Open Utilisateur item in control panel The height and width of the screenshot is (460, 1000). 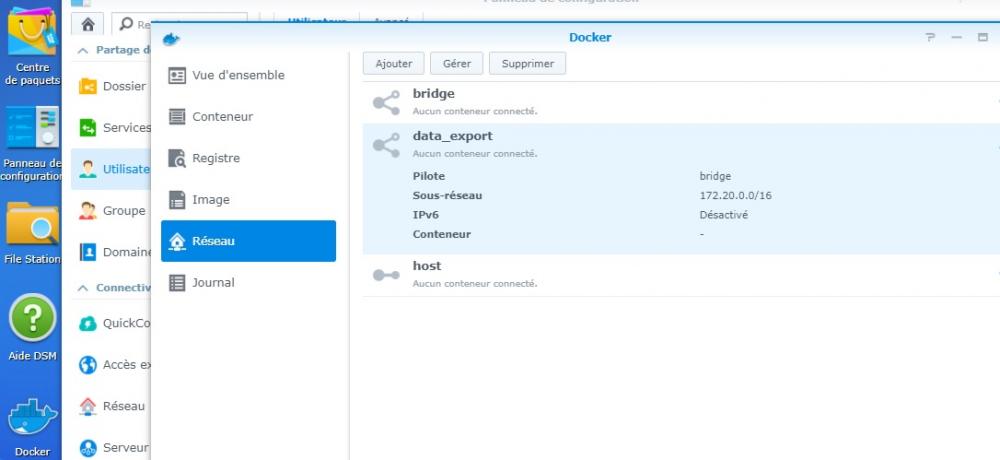(x=111, y=169)
